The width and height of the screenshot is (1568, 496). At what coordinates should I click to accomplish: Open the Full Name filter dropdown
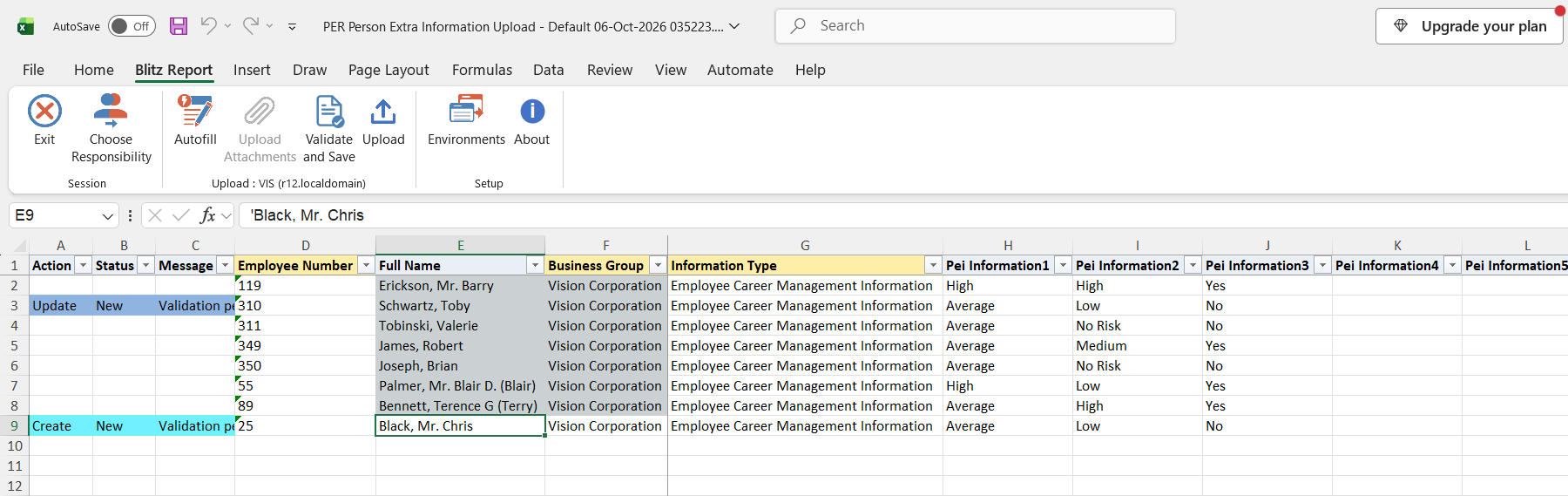click(x=536, y=265)
